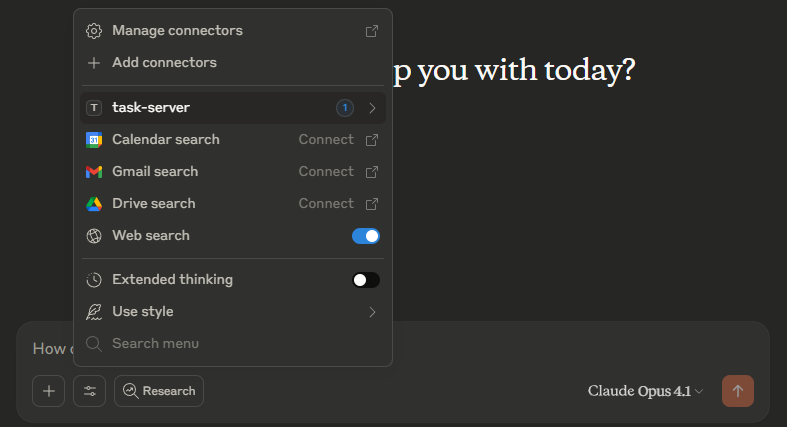The image size is (787, 427).
Task: Click the Web search globe icon
Action: click(x=94, y=236)
